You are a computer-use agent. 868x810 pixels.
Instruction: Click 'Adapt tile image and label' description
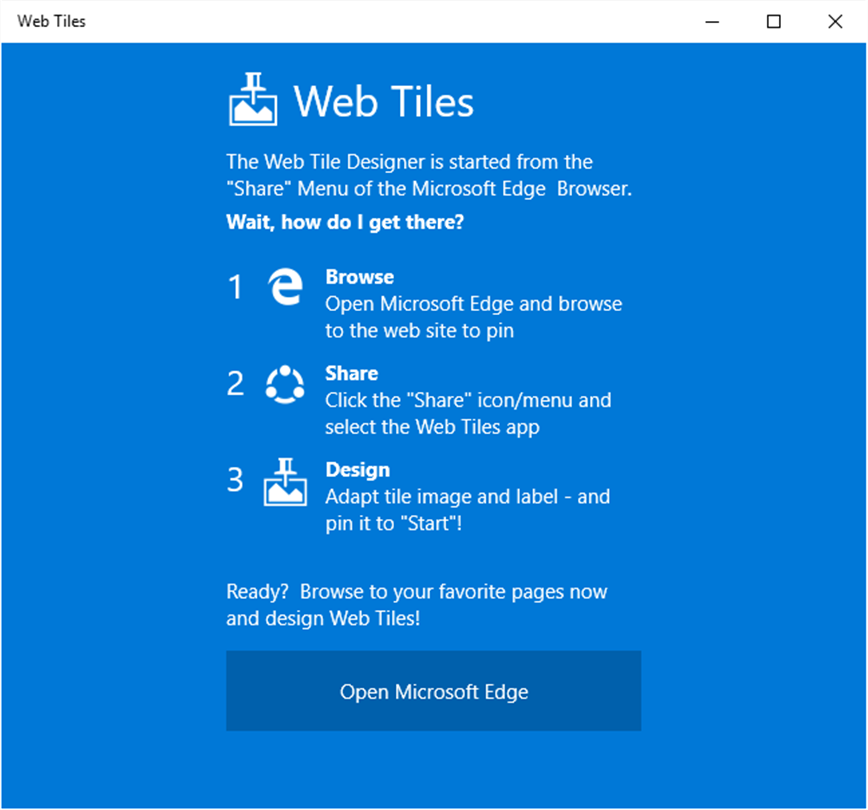pyautogui.click(x=468, y=509)
